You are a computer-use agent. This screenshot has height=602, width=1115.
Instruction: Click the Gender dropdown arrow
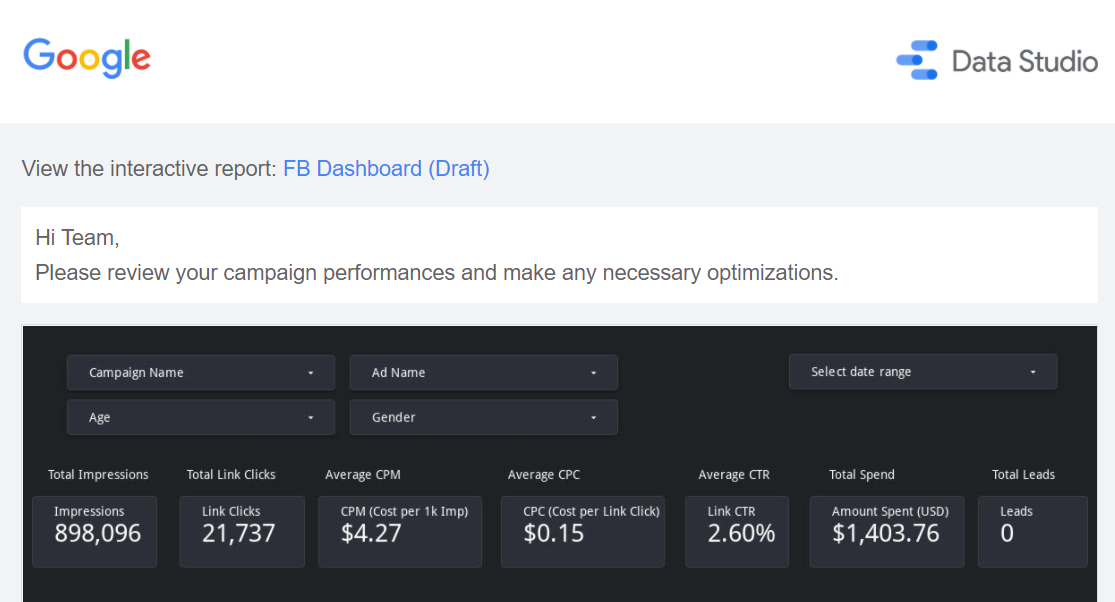pyautogui.click(x=594, y=417)
